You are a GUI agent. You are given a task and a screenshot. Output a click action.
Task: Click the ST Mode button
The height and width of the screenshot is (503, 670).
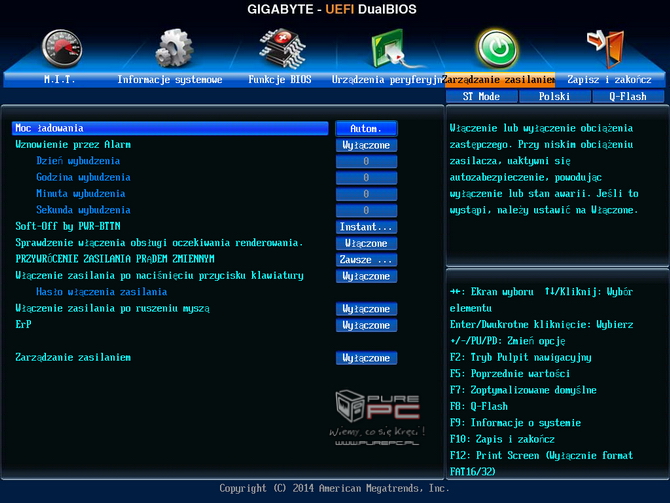click(x=482, y=97)
